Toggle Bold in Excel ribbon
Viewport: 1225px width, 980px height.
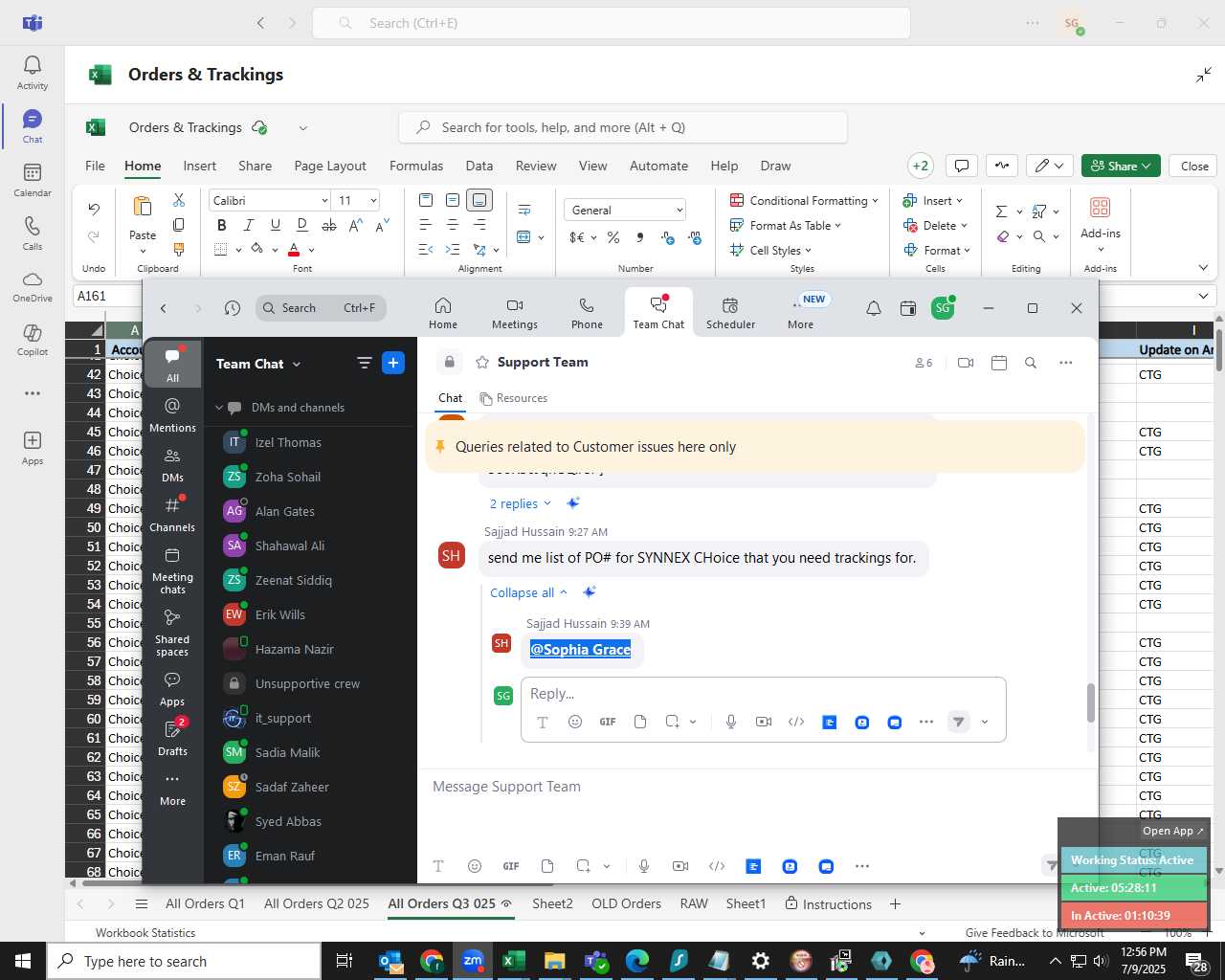pyautogui.click(x=222, y=225)
